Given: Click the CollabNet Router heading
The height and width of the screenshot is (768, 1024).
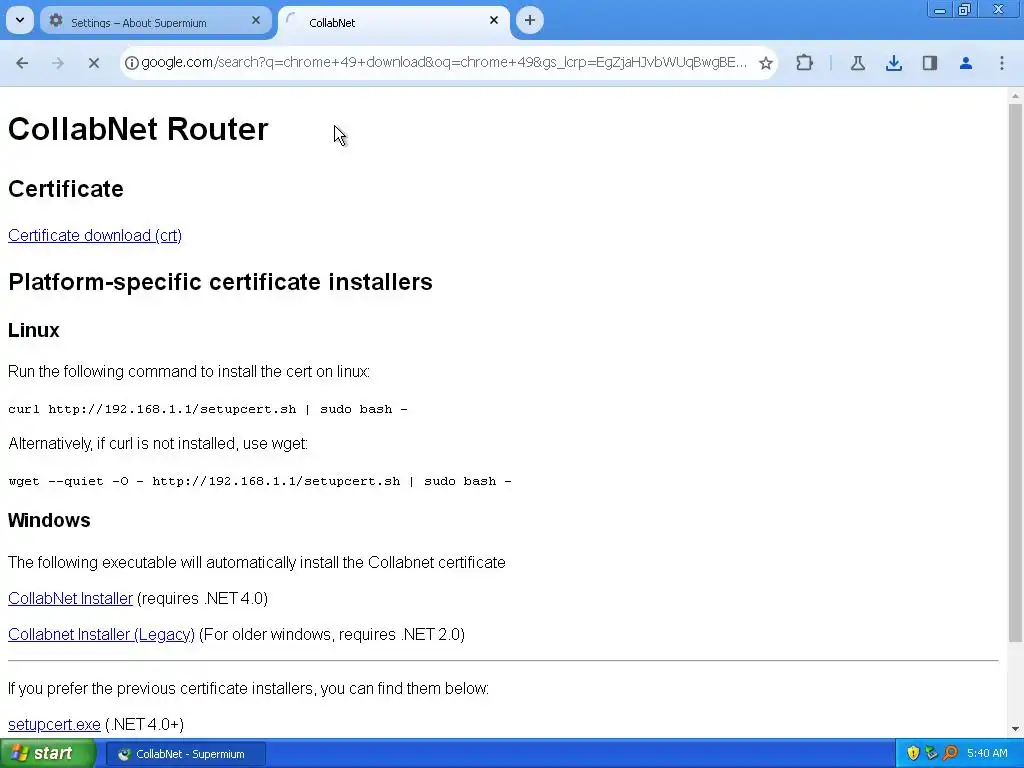Looking at the screenshot, I should tap(138, 129).
